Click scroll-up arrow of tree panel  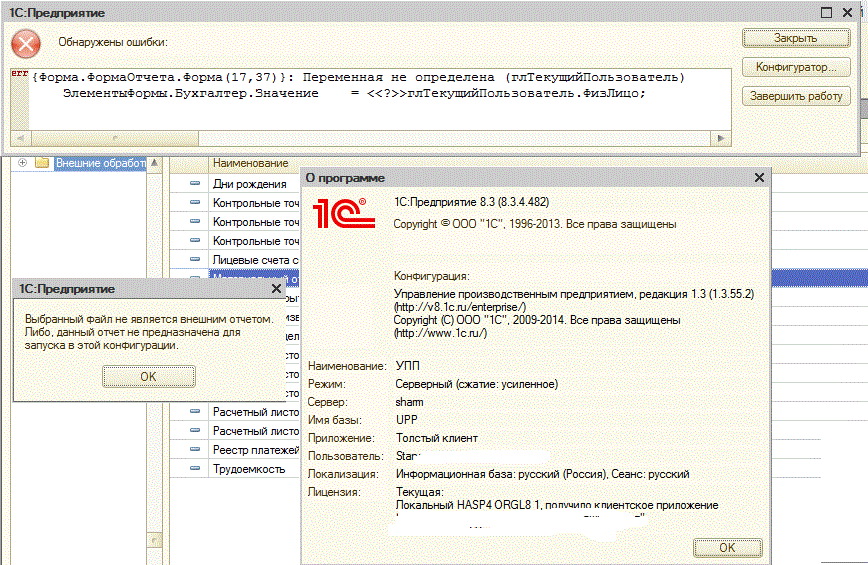coord(154,163)
